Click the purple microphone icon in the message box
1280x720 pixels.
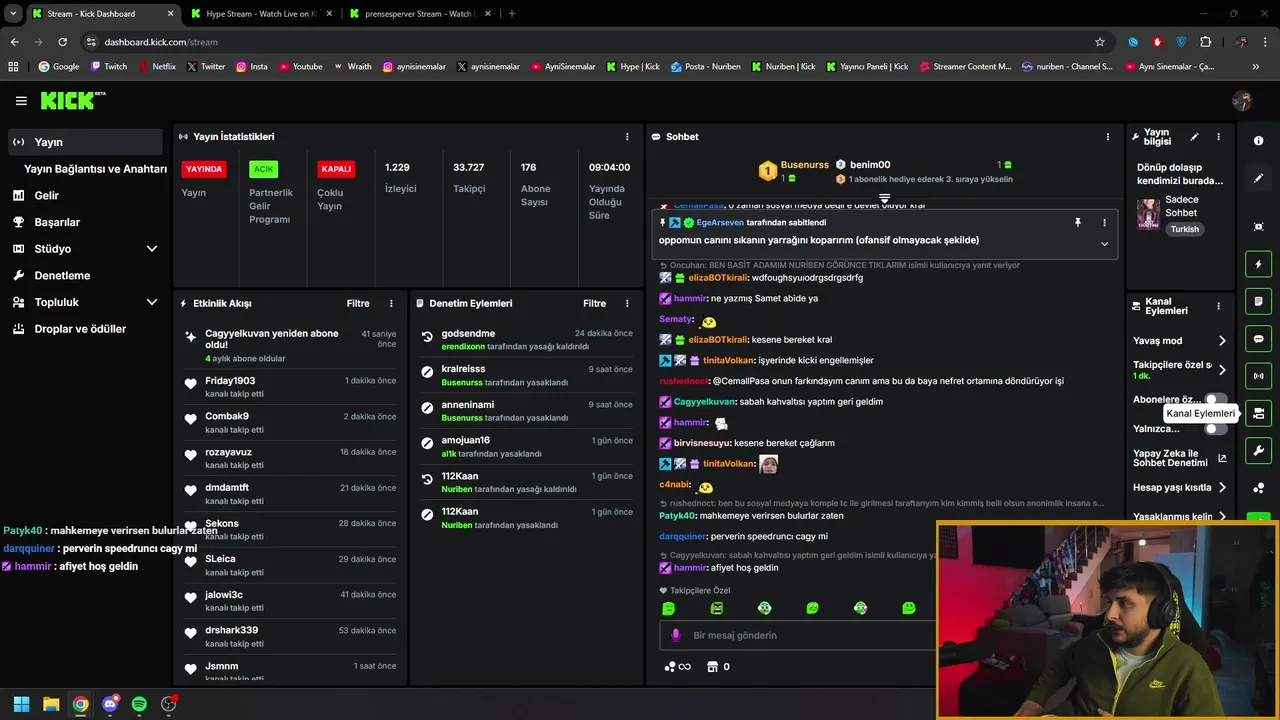click(675, 635)
